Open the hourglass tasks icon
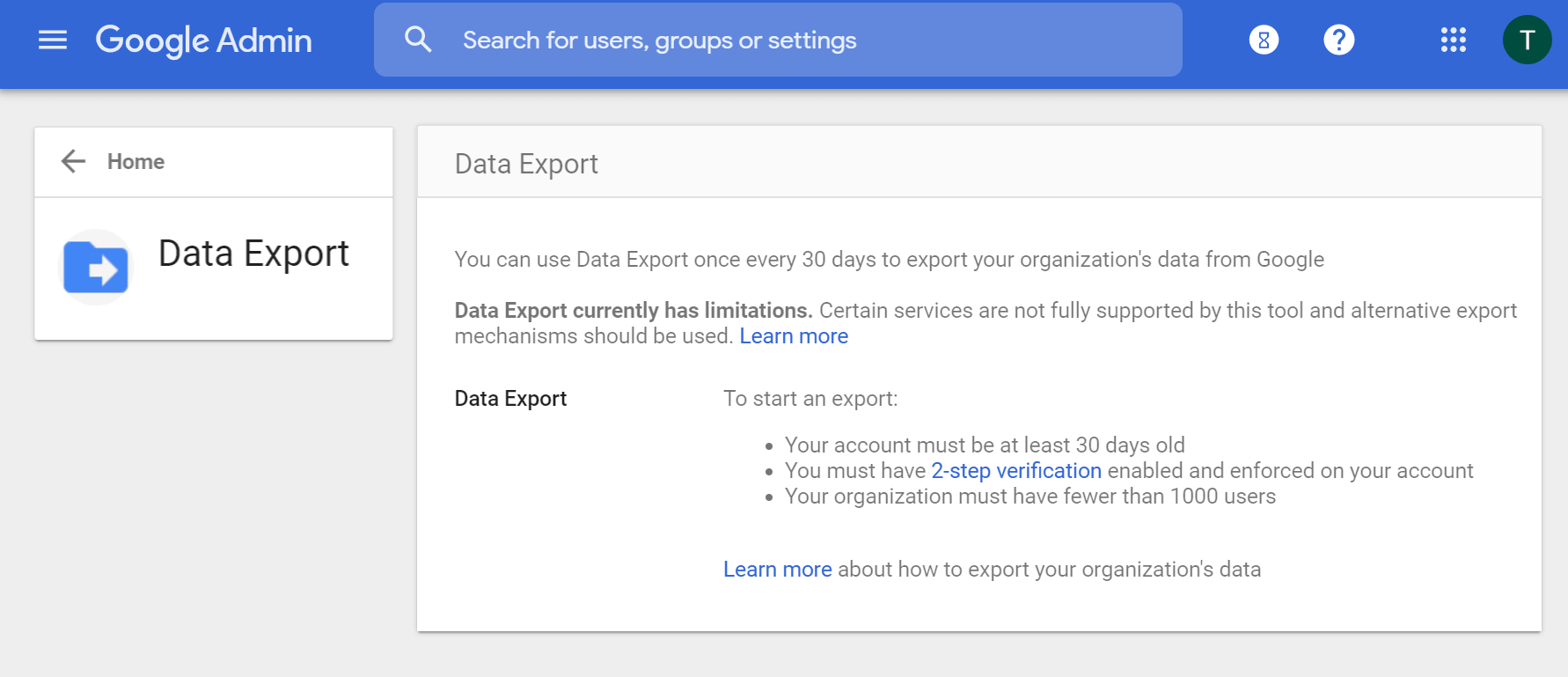The image size is (1568, 677). coord(1264,40)
